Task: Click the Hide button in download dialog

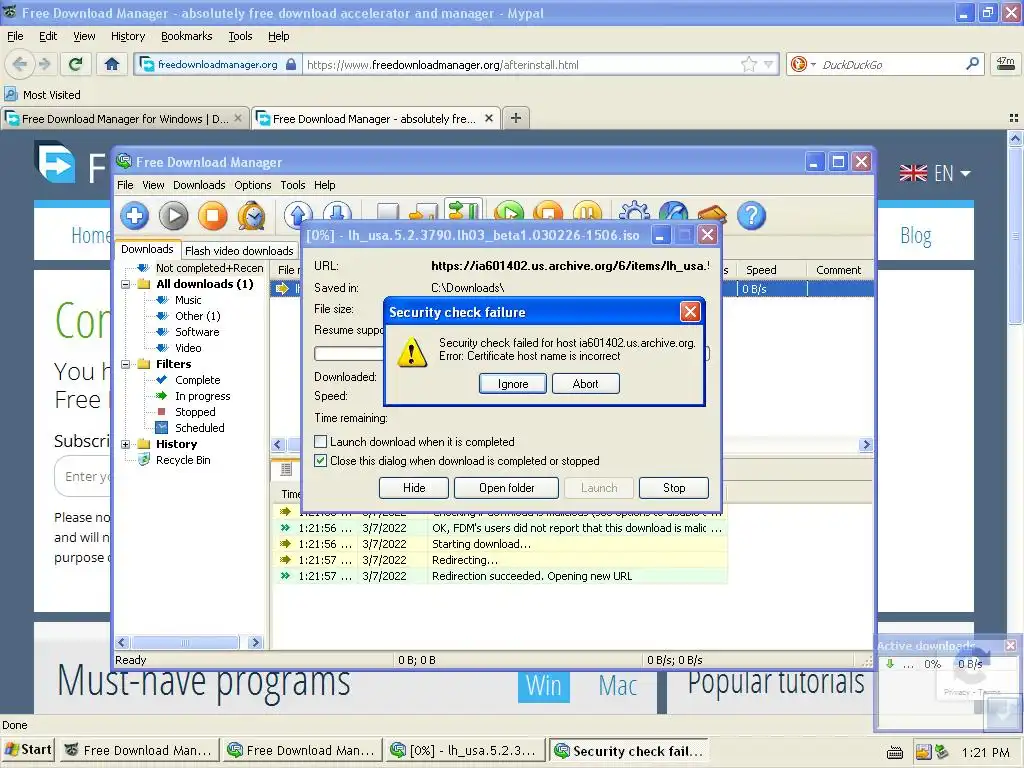Action: pyautogui.click(x=413, y=488)
